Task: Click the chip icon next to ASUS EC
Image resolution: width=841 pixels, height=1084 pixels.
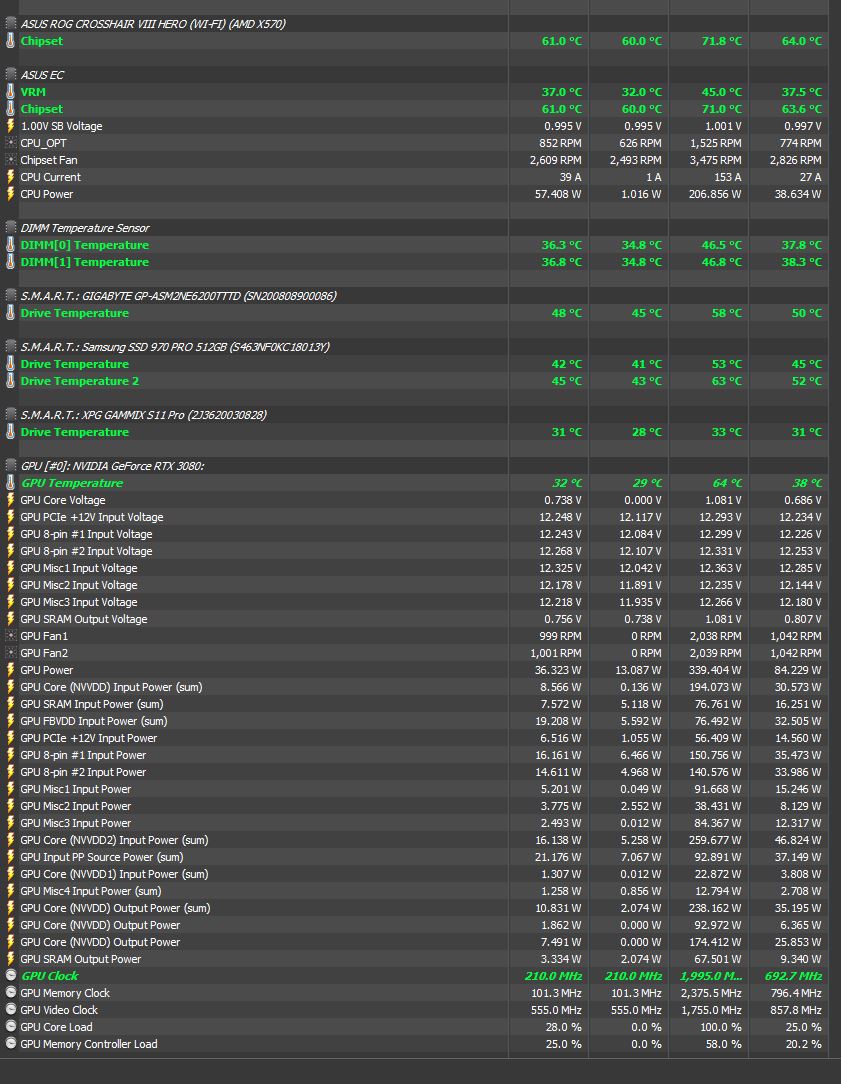Action: 10,75
